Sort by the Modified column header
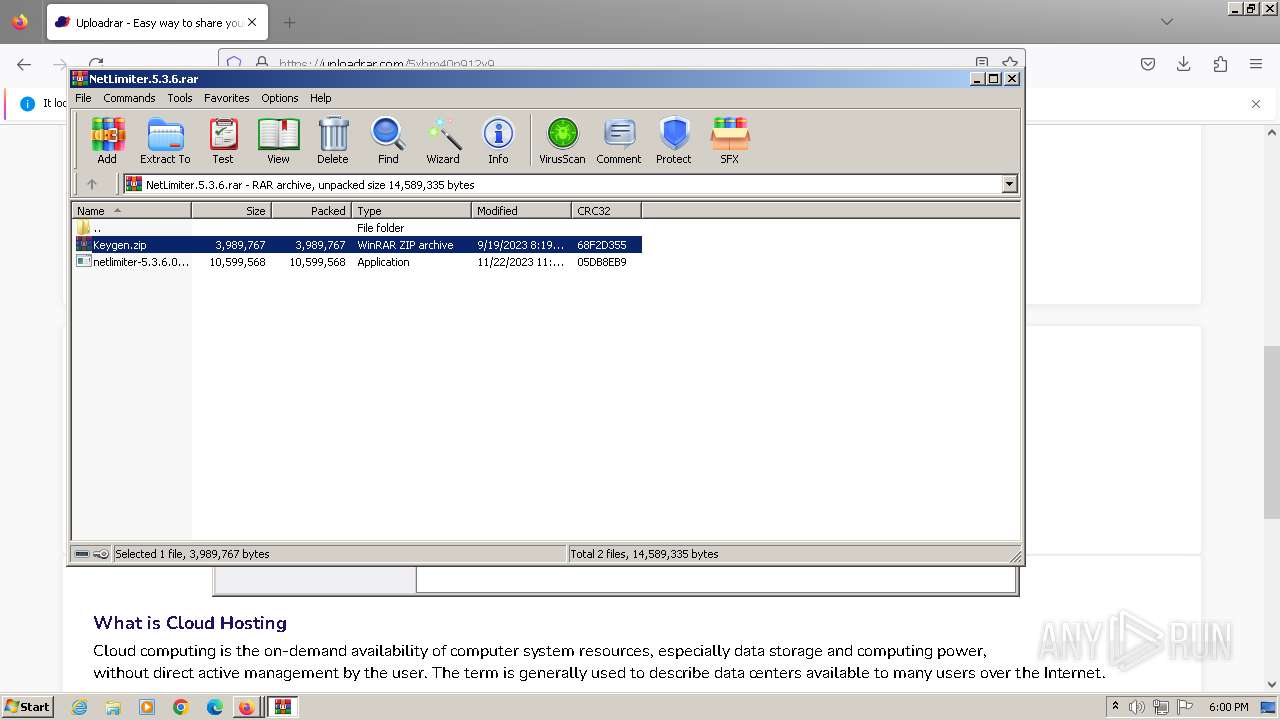The height and width of the screenshot is (720, 1280). [x=521, y=211]
